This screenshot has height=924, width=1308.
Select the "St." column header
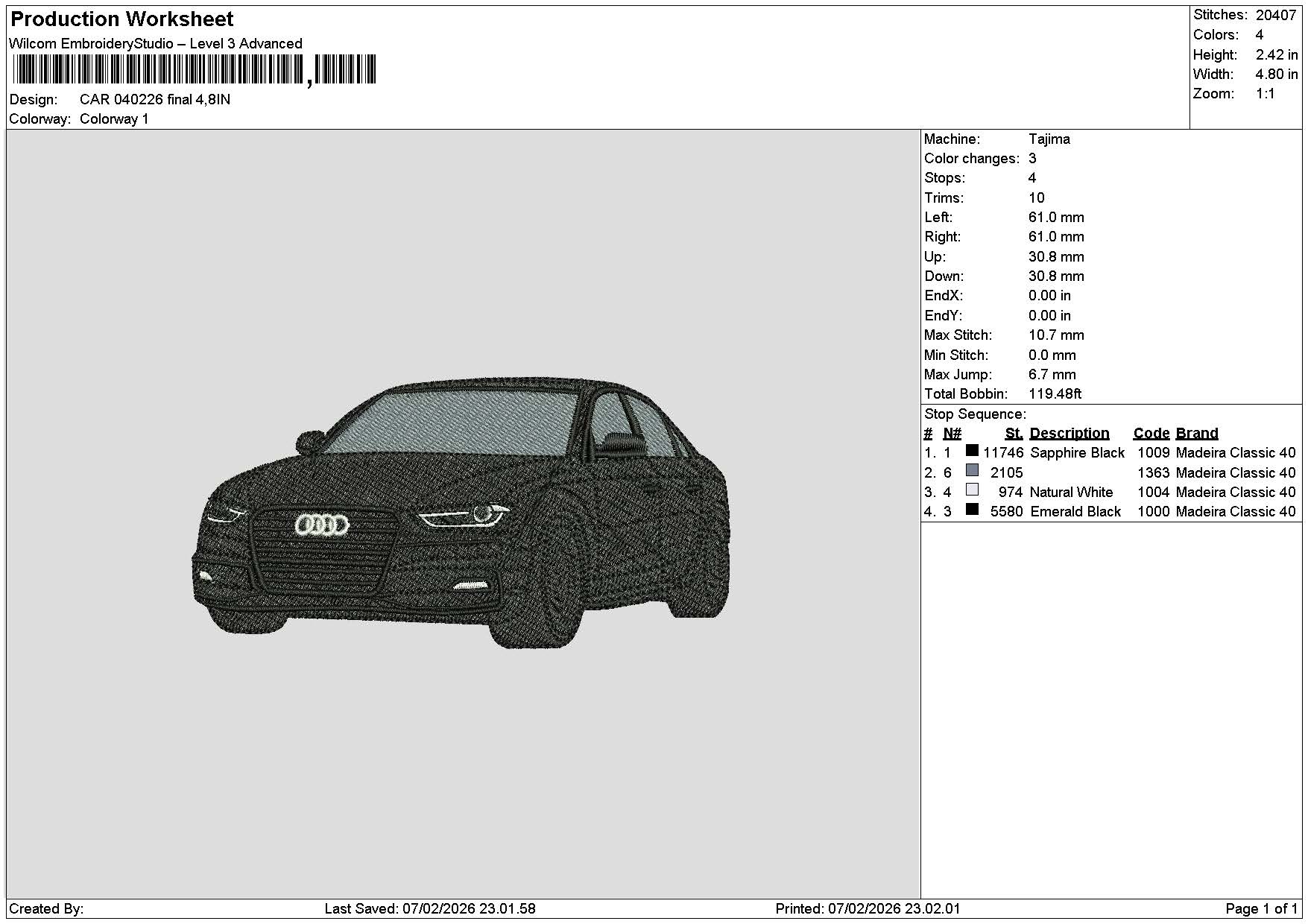click(1014, 433)
